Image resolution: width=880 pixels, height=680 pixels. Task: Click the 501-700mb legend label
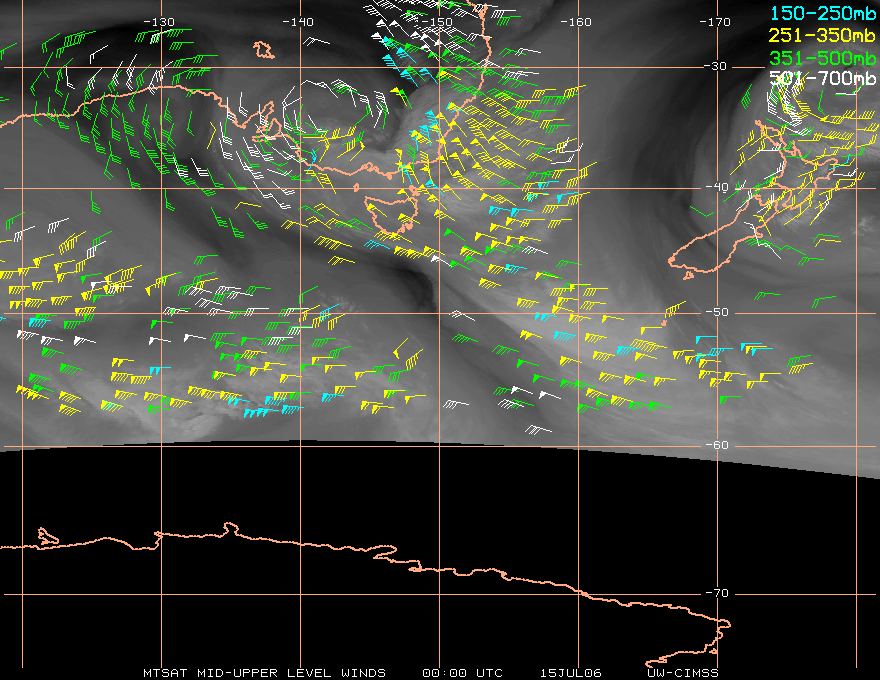pyautogui.click(x=822, y=78)
